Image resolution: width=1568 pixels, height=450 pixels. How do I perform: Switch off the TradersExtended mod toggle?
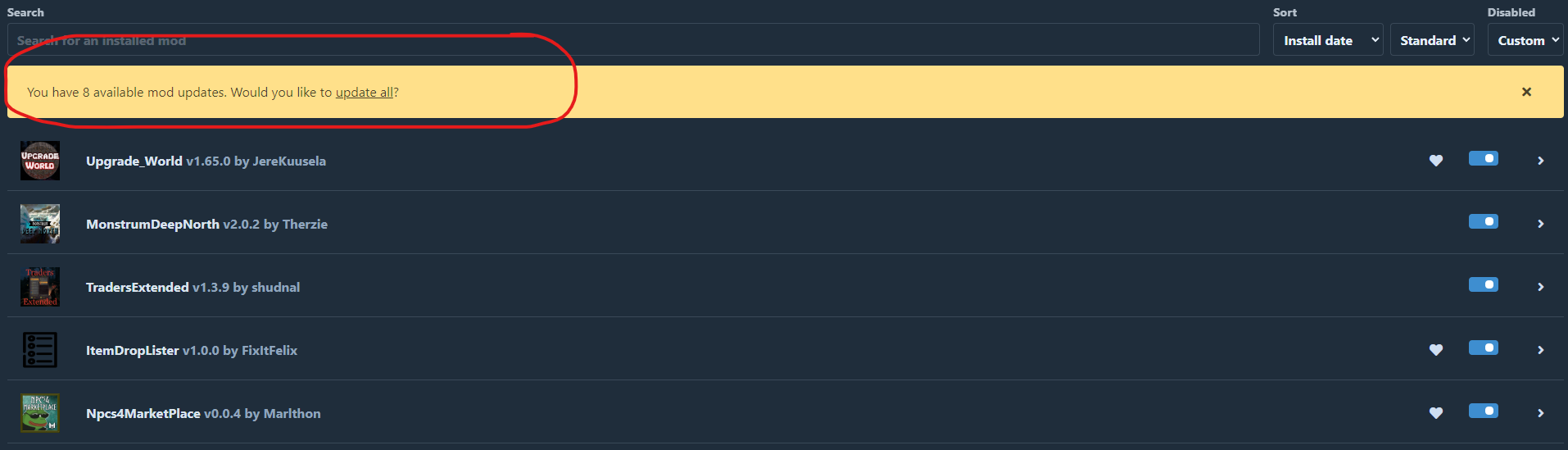coord(1484,284)
